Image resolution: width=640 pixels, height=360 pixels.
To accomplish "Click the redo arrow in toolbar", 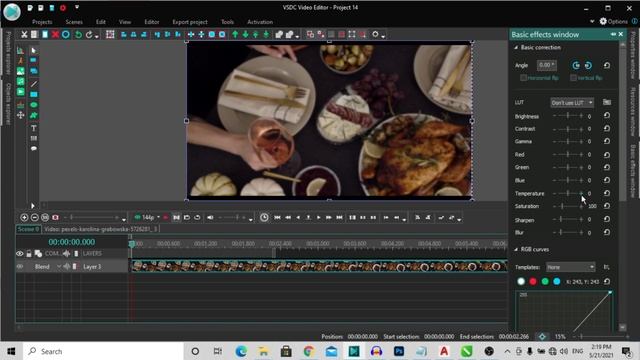I will [x=89, y=35].
